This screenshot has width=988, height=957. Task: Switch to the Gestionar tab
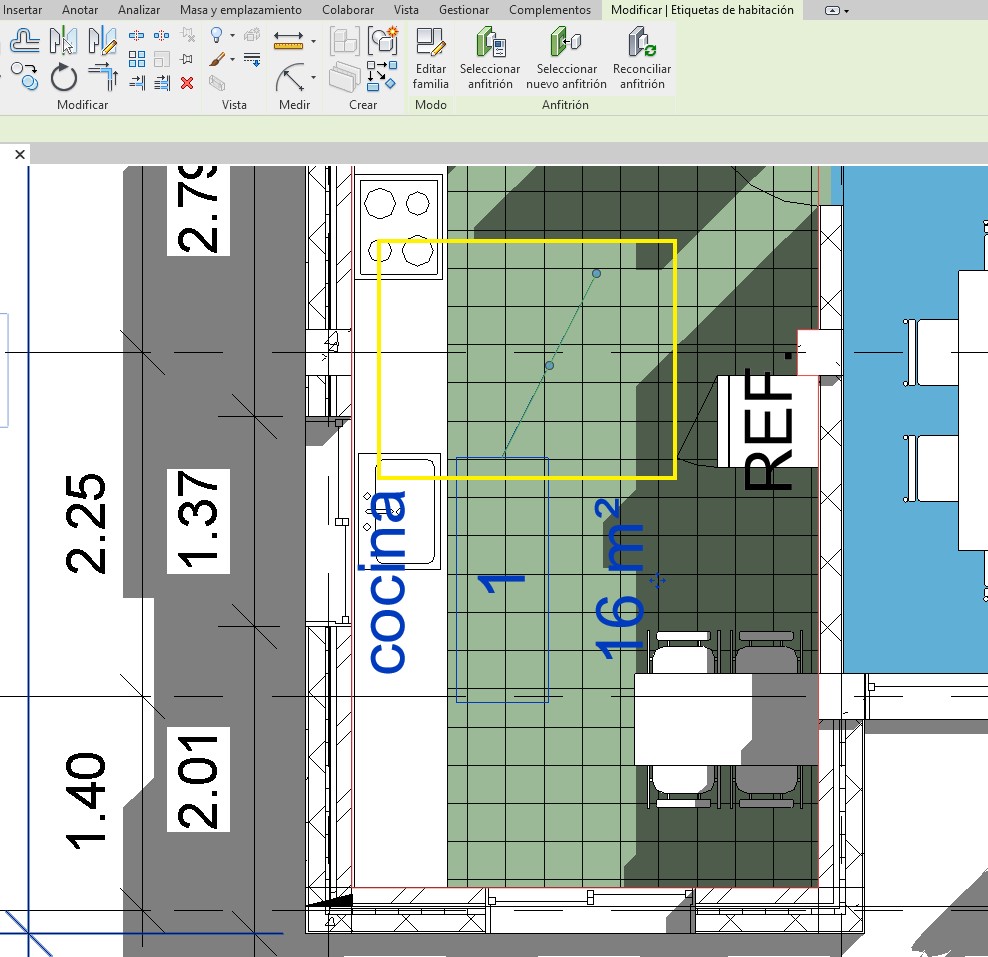point(464,10)
